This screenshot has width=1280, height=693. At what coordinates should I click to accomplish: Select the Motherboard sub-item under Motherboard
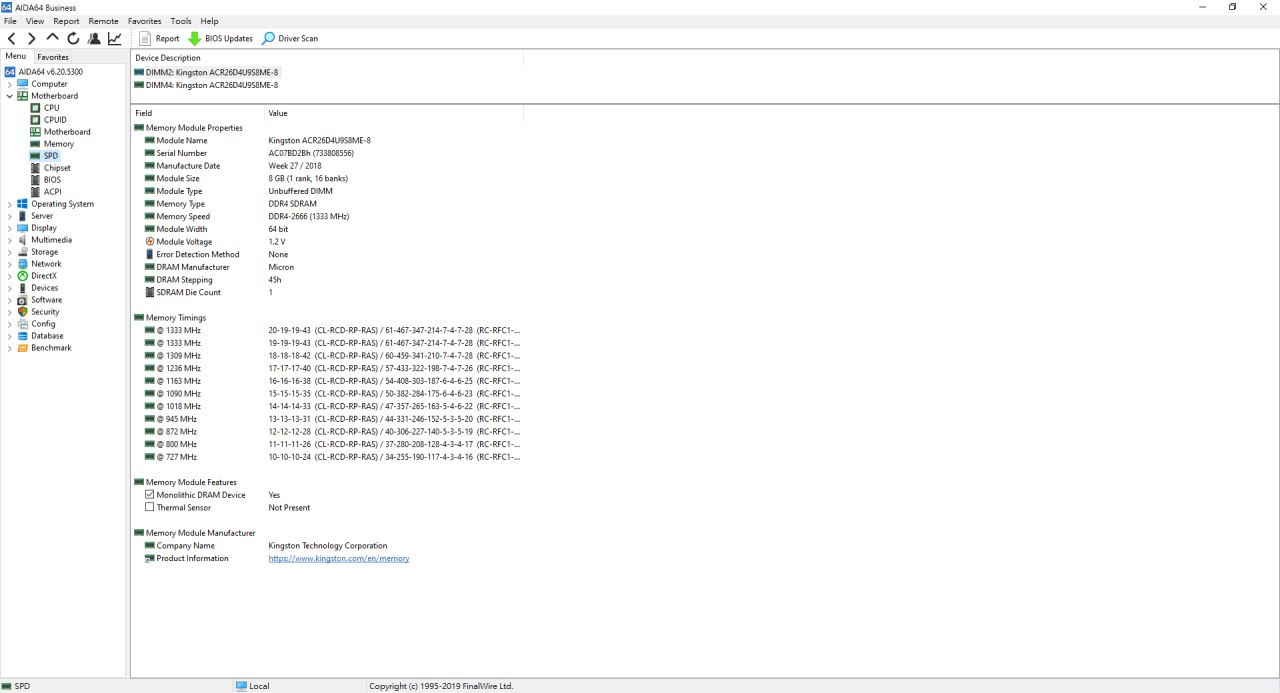click(67, 132)
